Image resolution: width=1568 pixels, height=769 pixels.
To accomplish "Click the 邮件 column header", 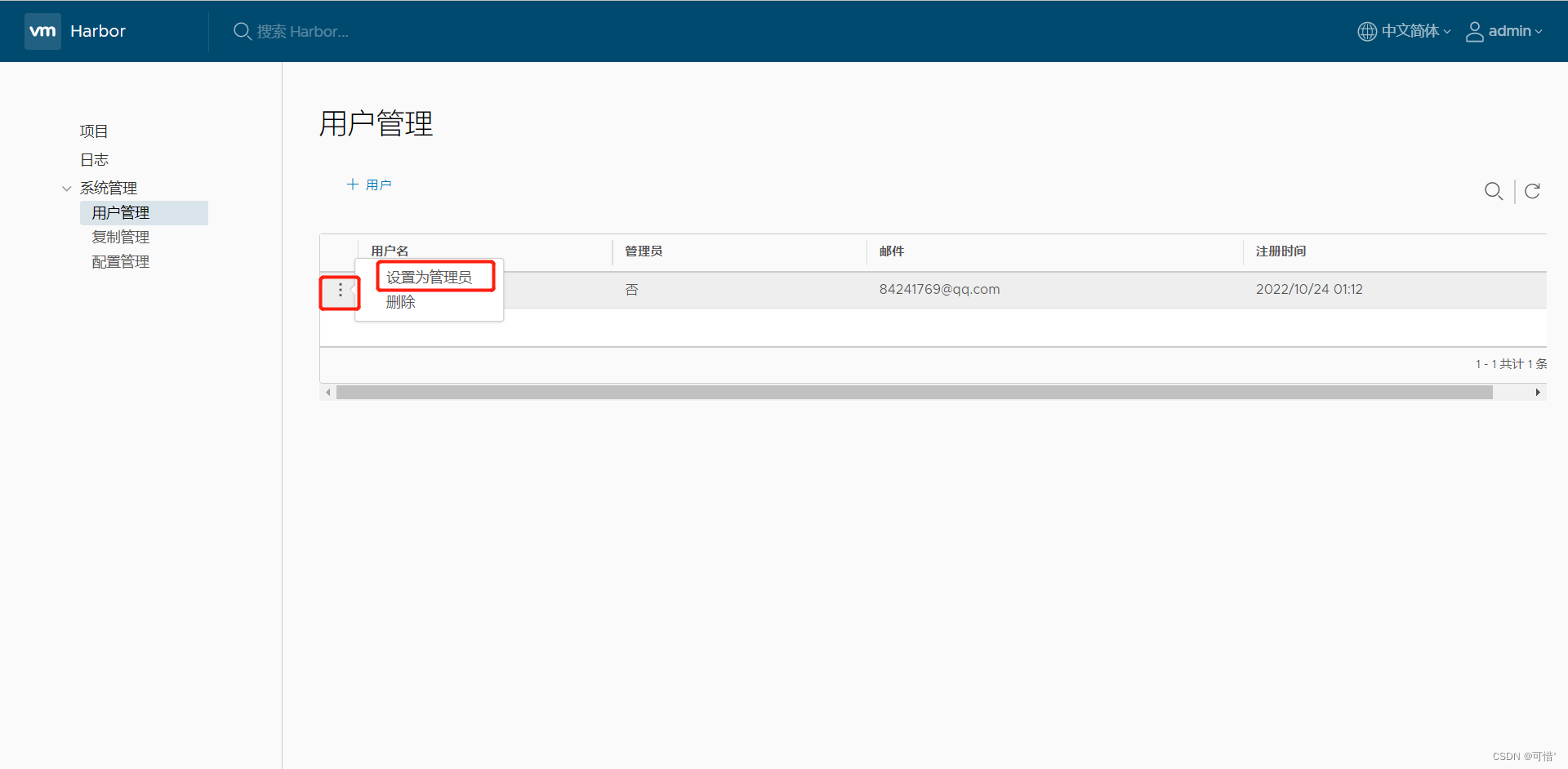I will point(892,251).
